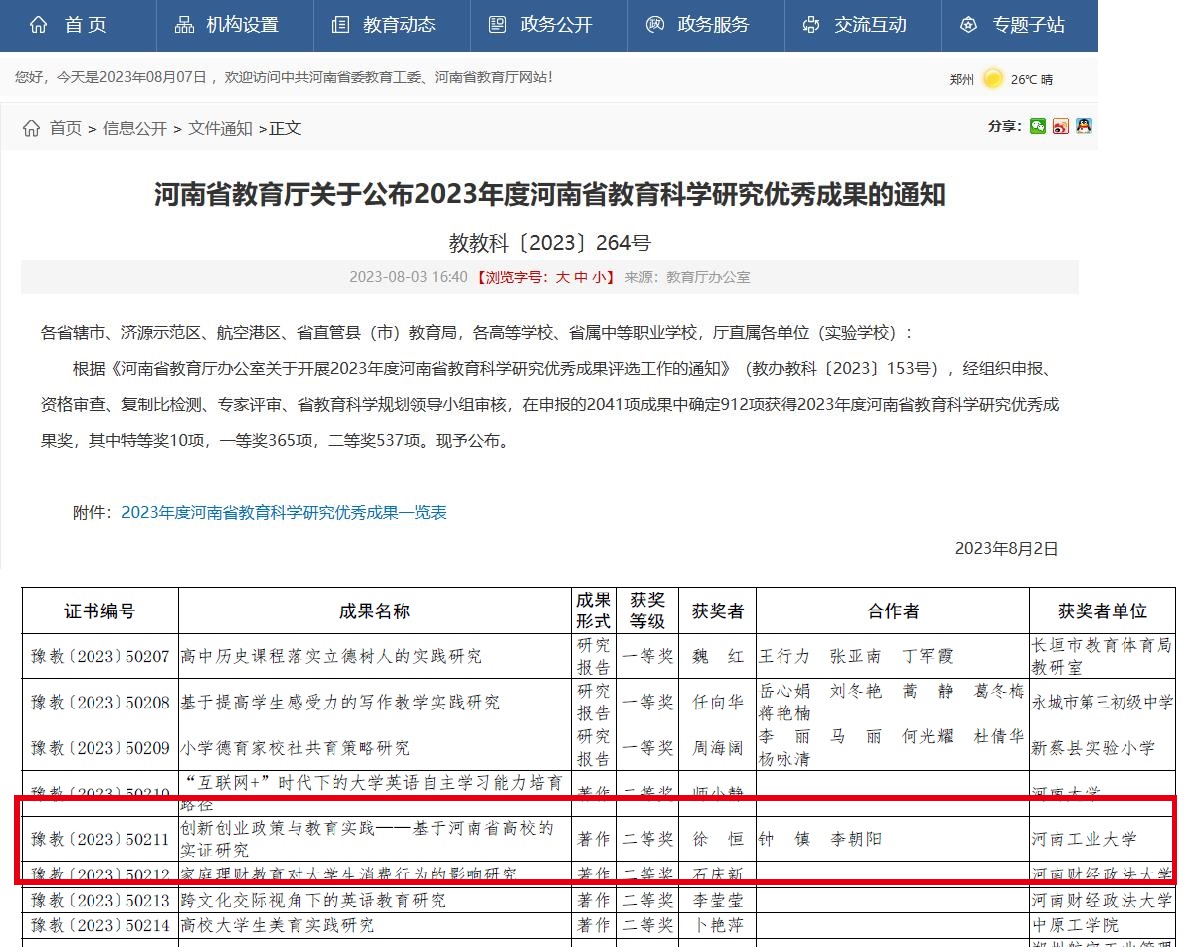Click the breadcrumb house icon

(x=31, y=128)
